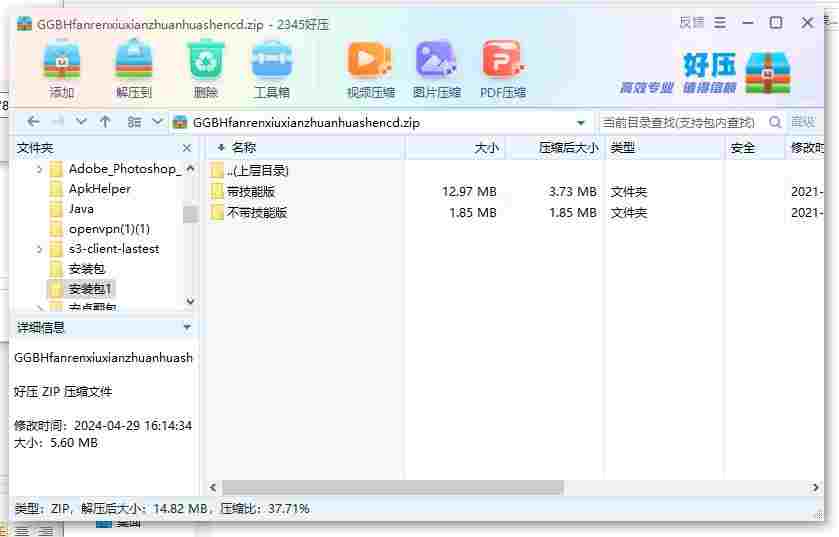Image resolution: width=839 pixels, height=537 pixels.
Task: Sort by 大小 column header
Action: [455, 148]
